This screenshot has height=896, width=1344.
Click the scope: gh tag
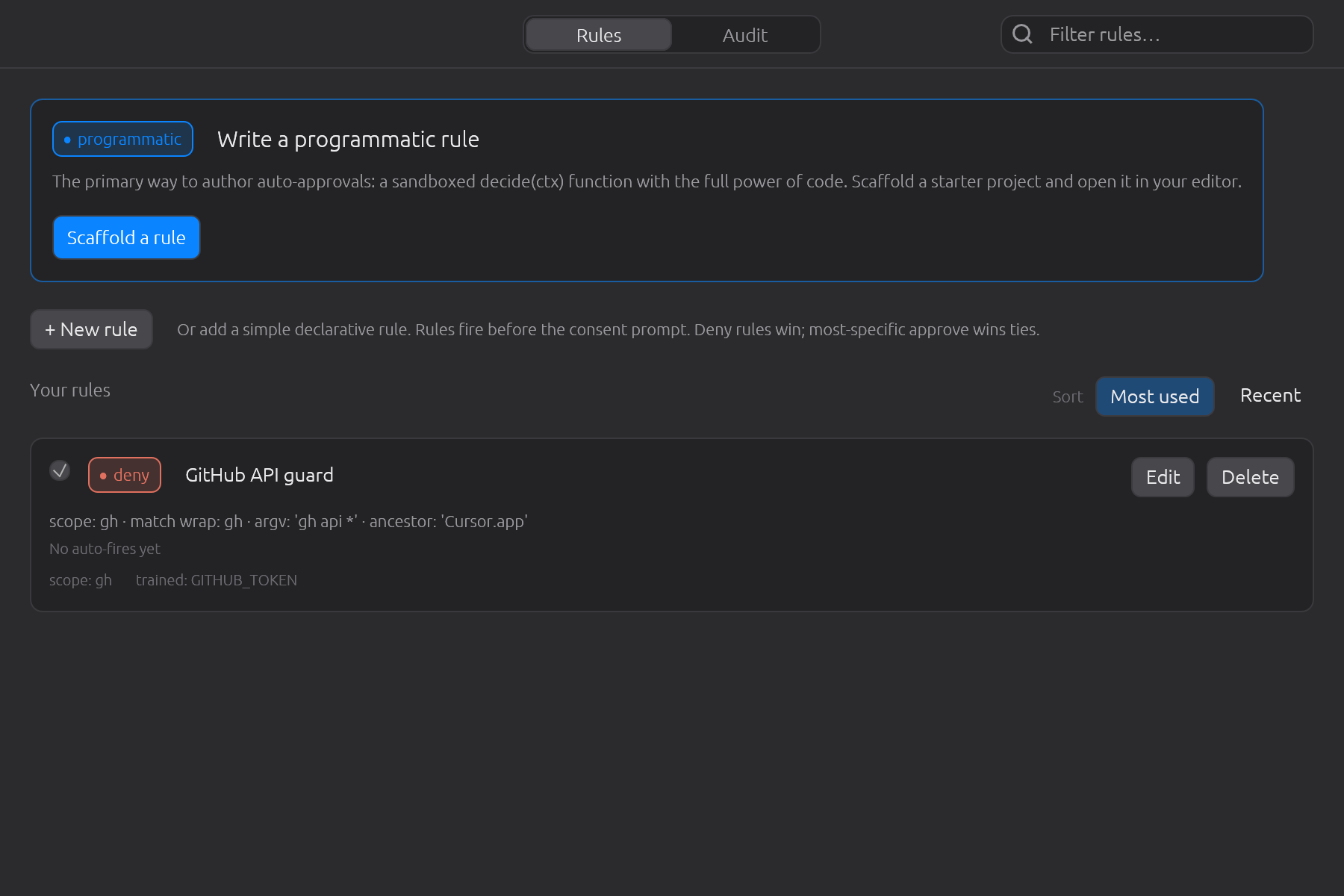click(81, 580)
